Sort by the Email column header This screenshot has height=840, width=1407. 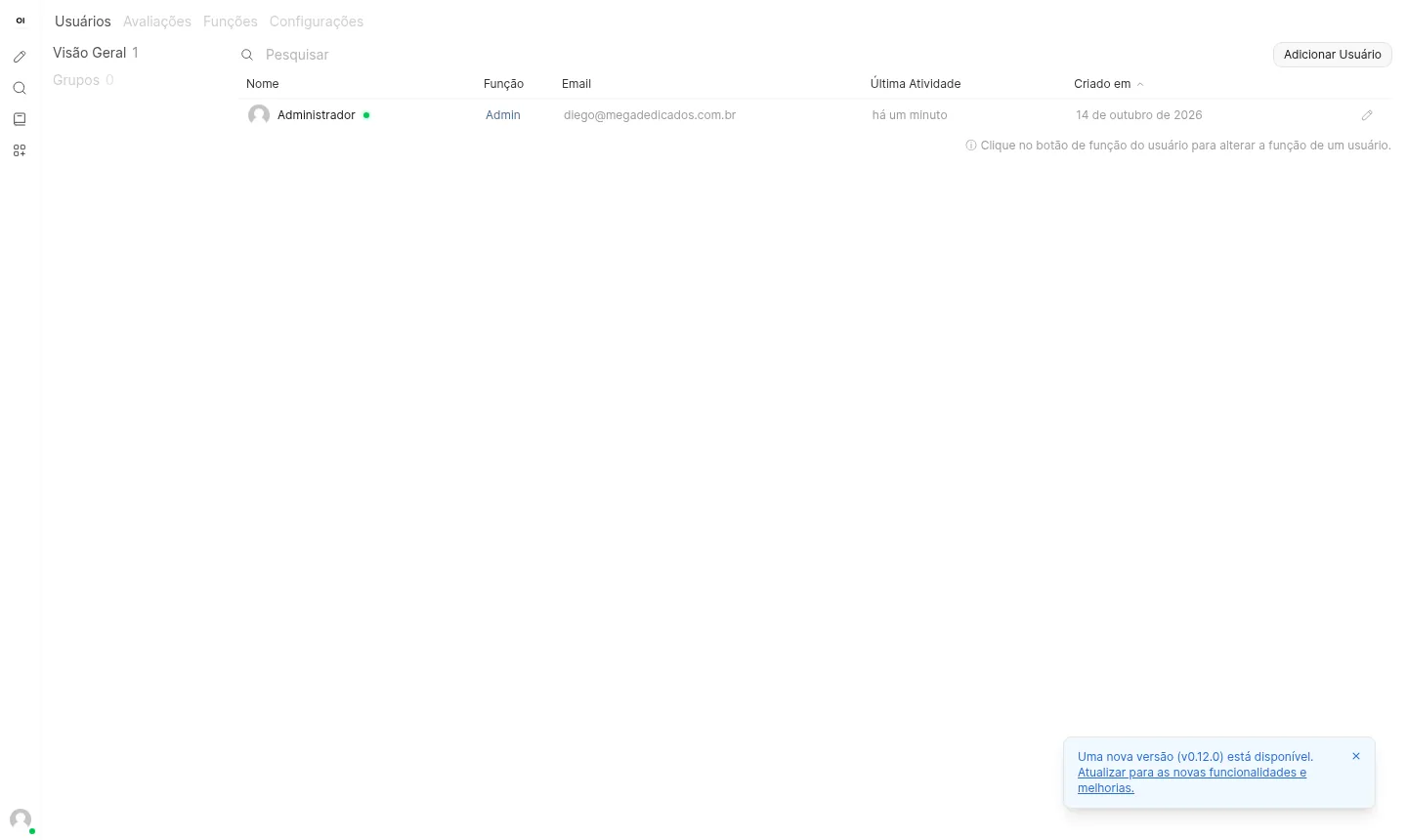pos(576,84)
